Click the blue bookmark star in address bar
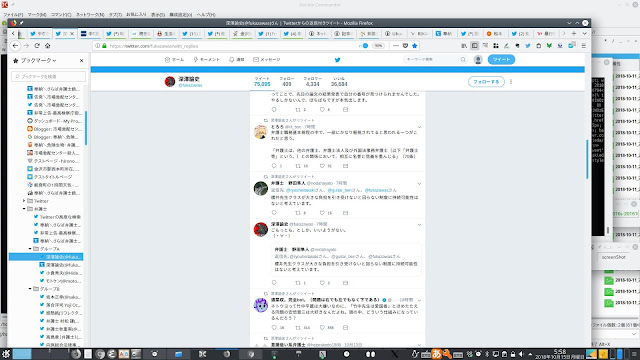Image resolution: width=640 pixels, height=360 pixels. point(415,46)
